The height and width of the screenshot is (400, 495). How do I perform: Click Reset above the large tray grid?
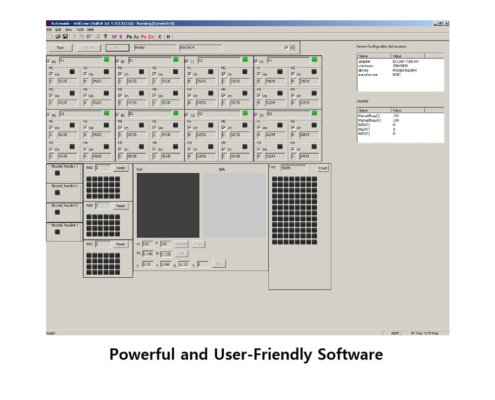point(323,168)
